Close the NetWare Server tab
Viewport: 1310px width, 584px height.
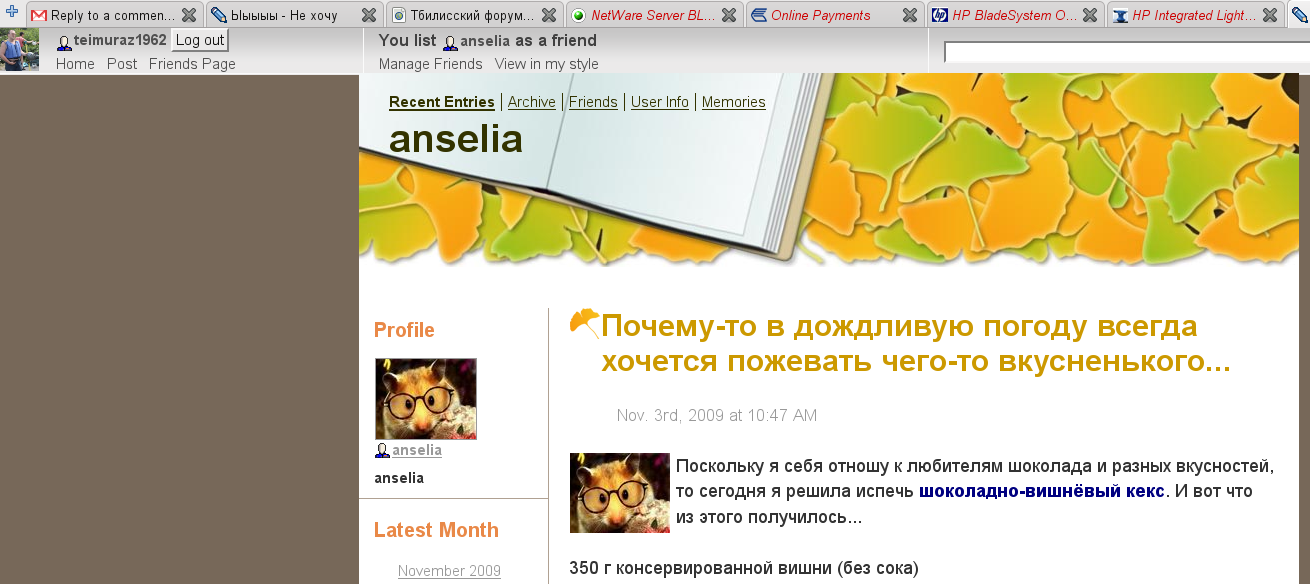pos(729,15)
